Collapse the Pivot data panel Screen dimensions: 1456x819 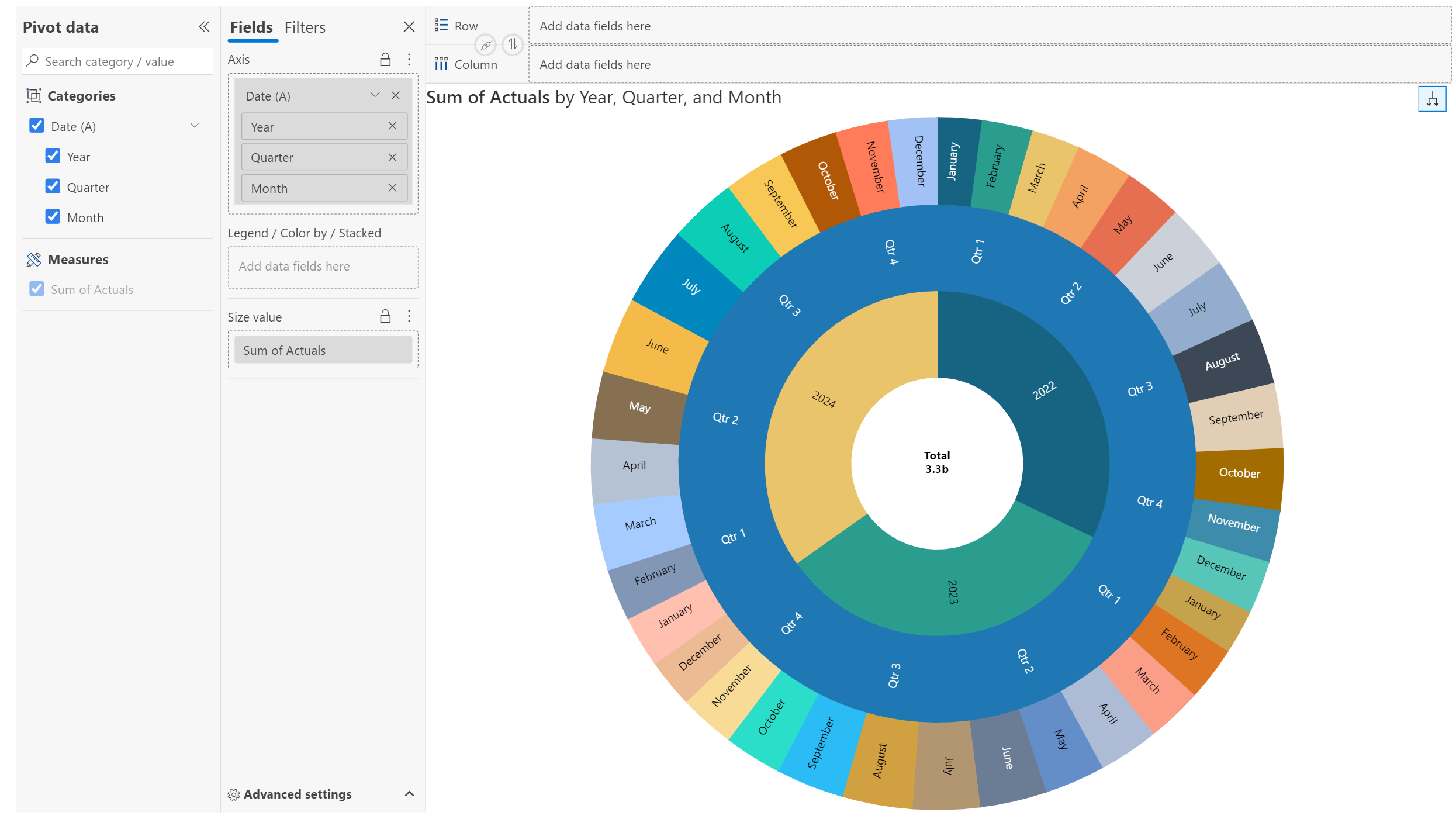tap(203, 26)
